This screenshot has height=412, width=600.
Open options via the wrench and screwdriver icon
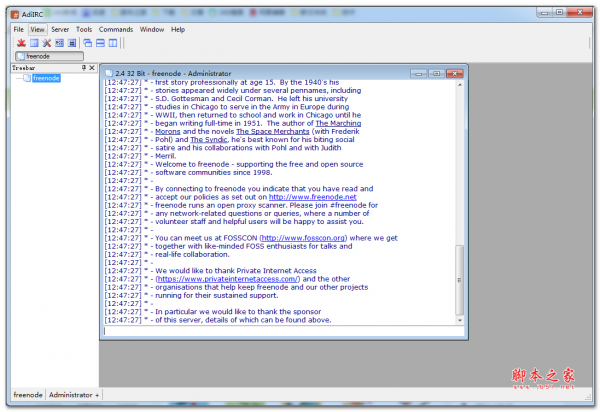point(47,43)
